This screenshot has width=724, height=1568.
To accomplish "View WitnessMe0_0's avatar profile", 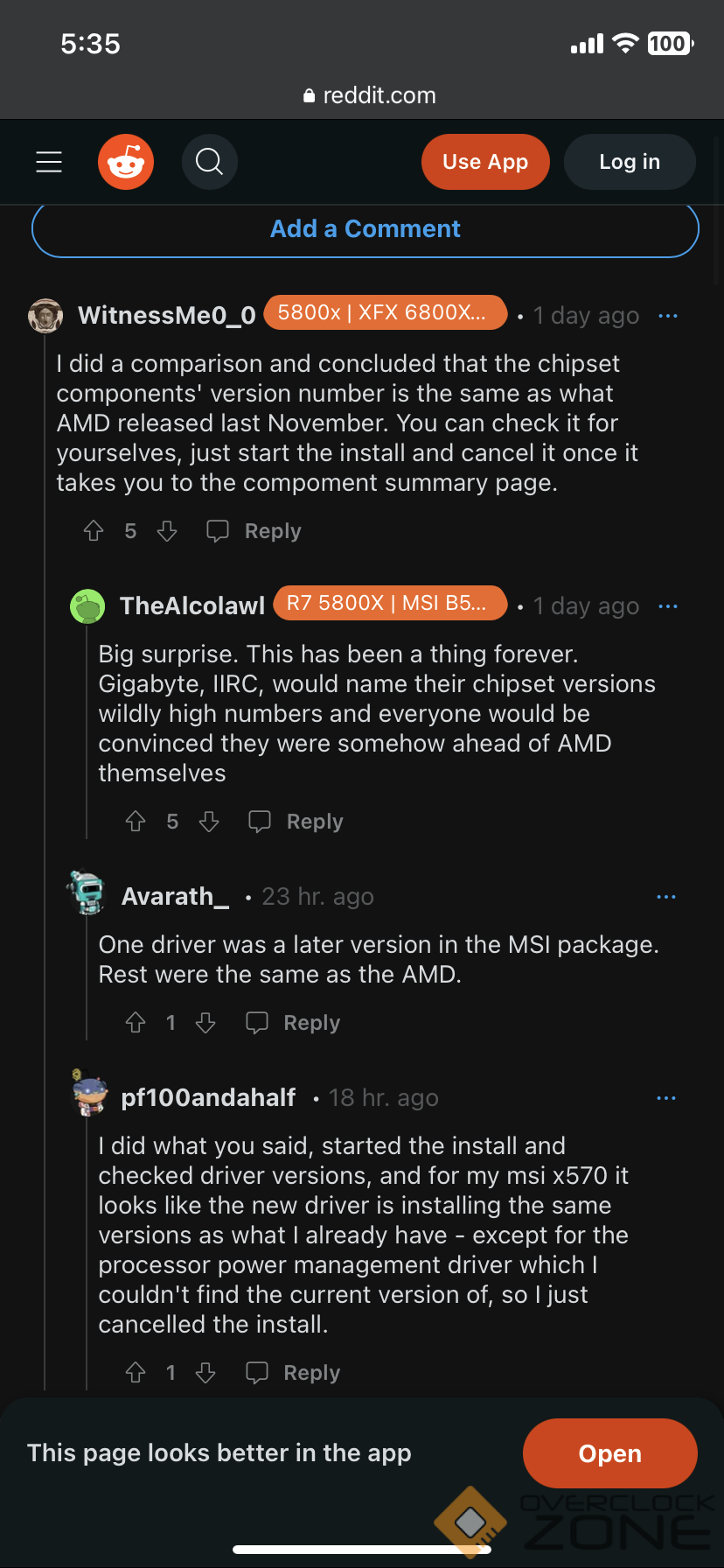I will (45, 316).
